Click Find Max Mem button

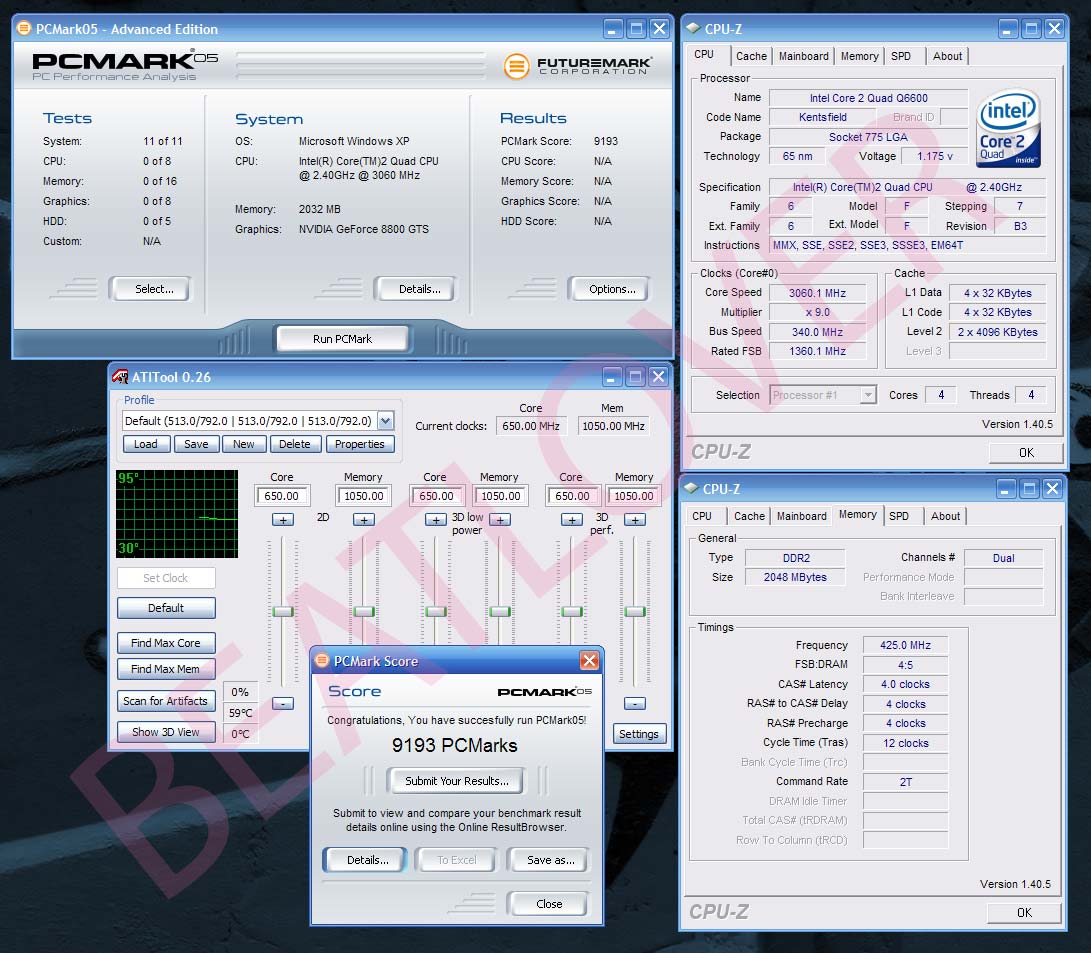166,668
